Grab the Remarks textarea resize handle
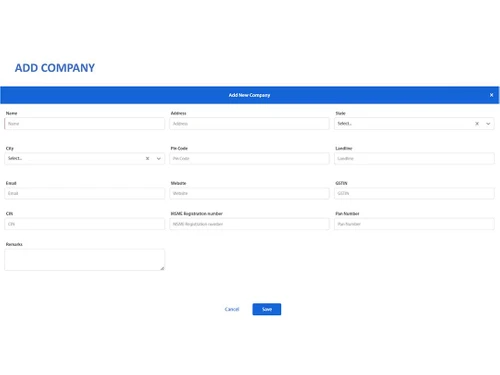This screenshot has width=500, height=375. coord(162,268)
